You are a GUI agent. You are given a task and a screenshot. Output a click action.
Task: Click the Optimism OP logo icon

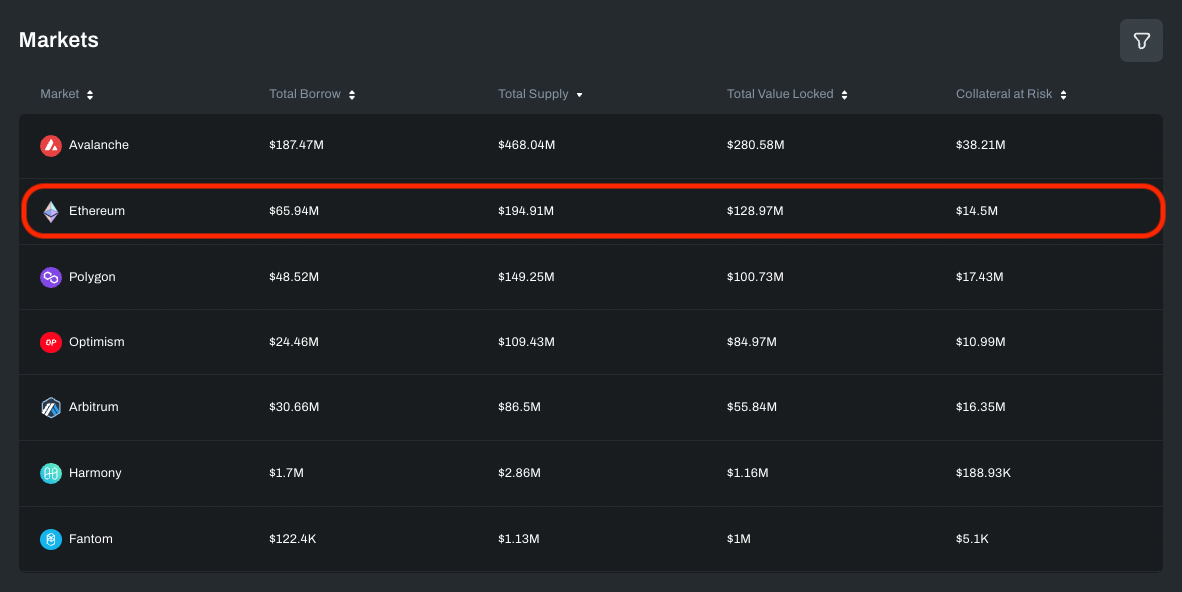tap(51, 342)
